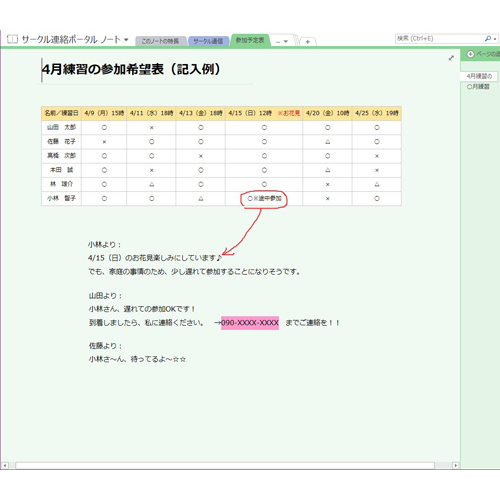Click the line starting でも、家庭の事情のため

coord(194,272)
